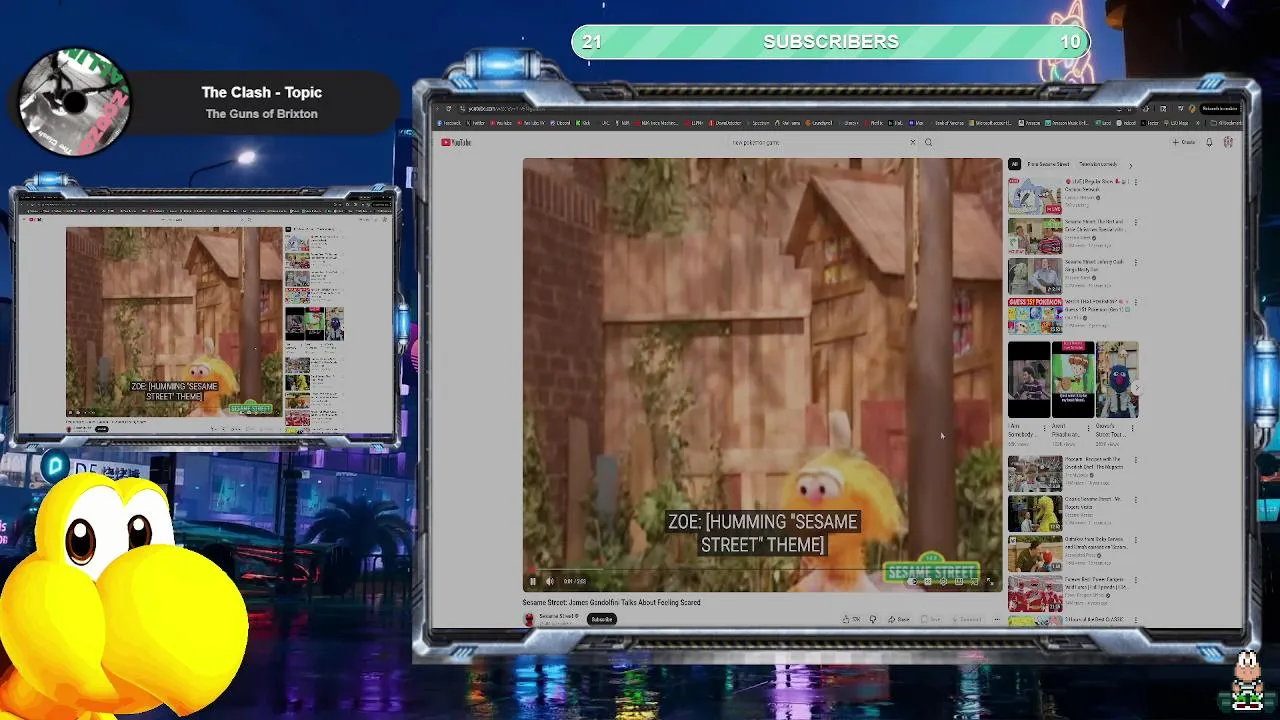This screenshot has height=720, width=1280.
Task: Click the small preview window video
Action: 174,321
